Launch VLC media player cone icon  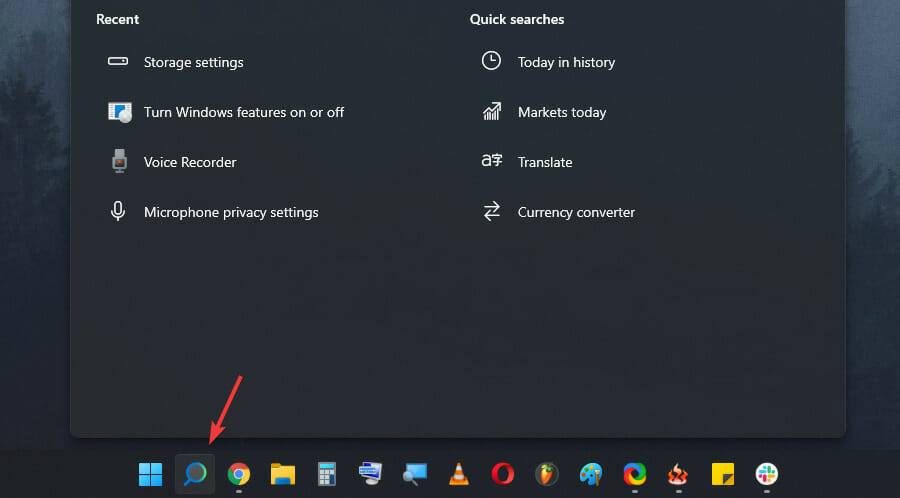click(459, 474)
